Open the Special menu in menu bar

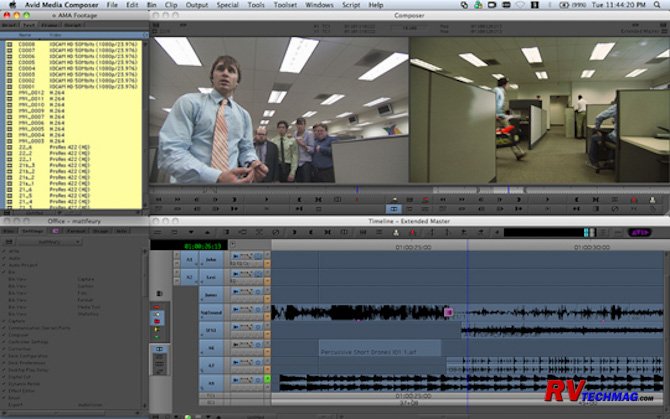(227, 5)
